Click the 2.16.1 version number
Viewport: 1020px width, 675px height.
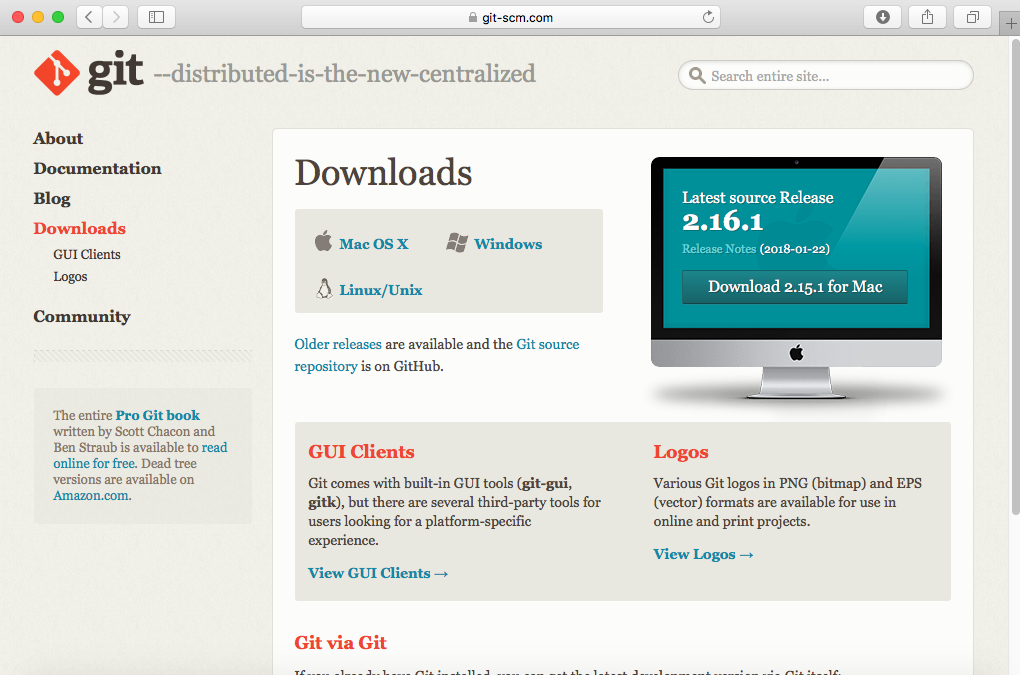[722, 222]
